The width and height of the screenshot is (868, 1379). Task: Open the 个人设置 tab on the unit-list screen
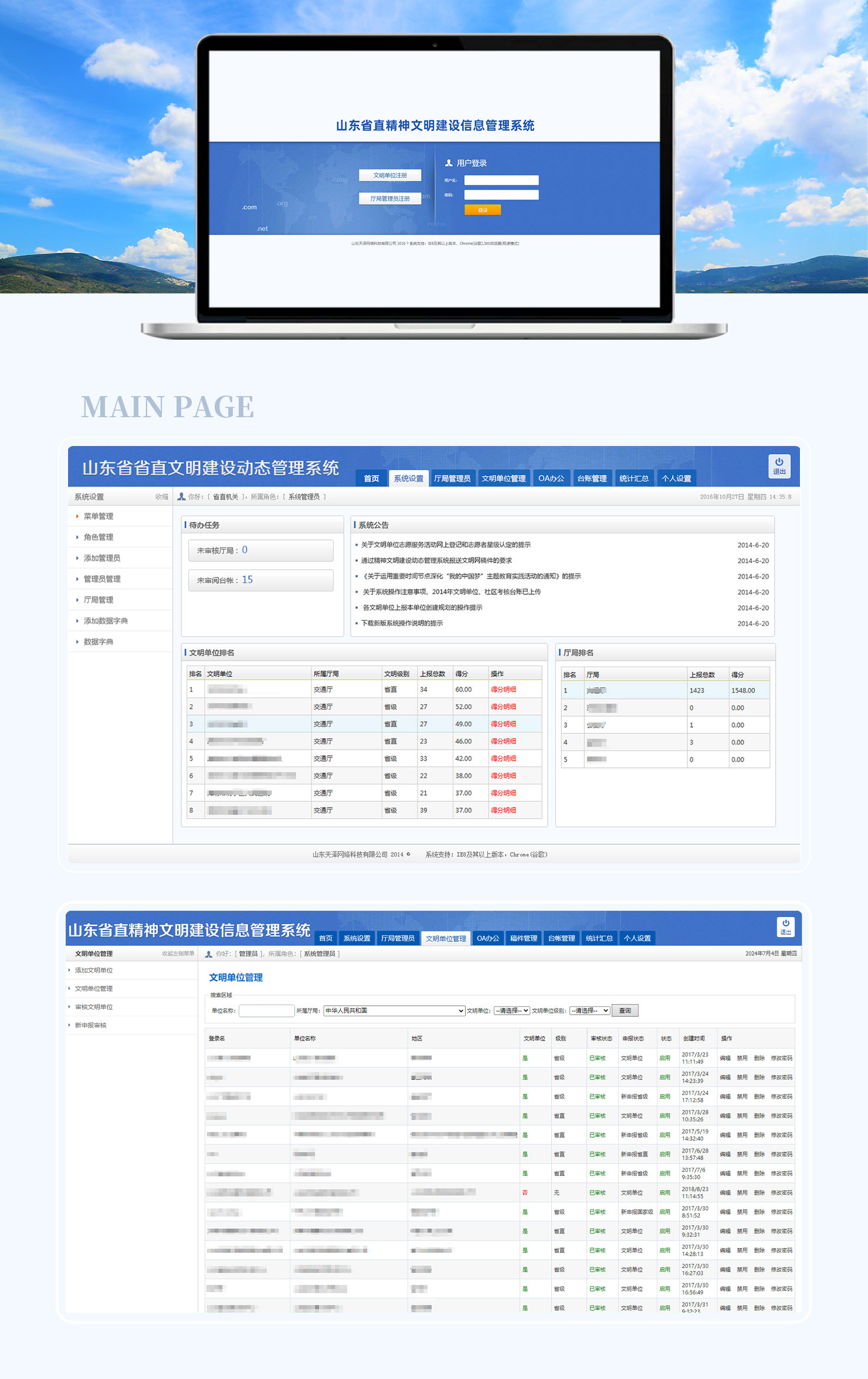(638, 938)
